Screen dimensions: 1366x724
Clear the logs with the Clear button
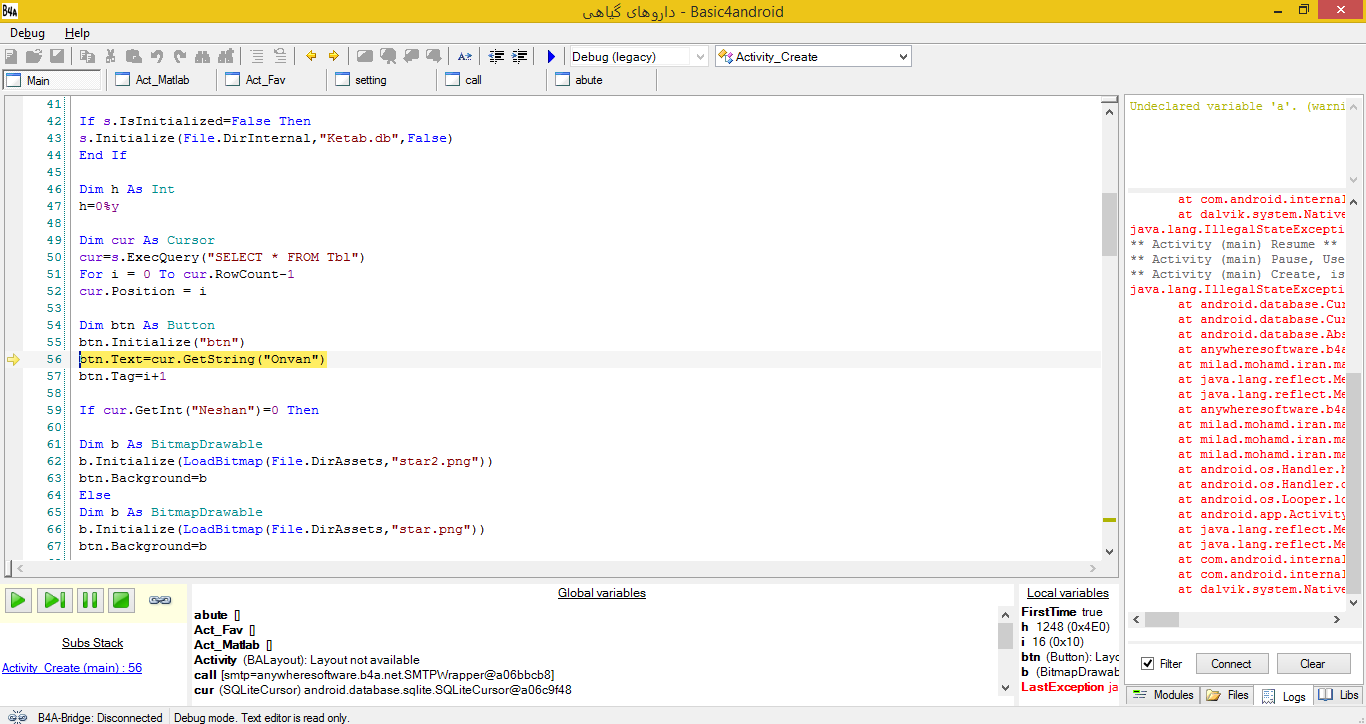pyautogui.click(x=1312, y=664)
